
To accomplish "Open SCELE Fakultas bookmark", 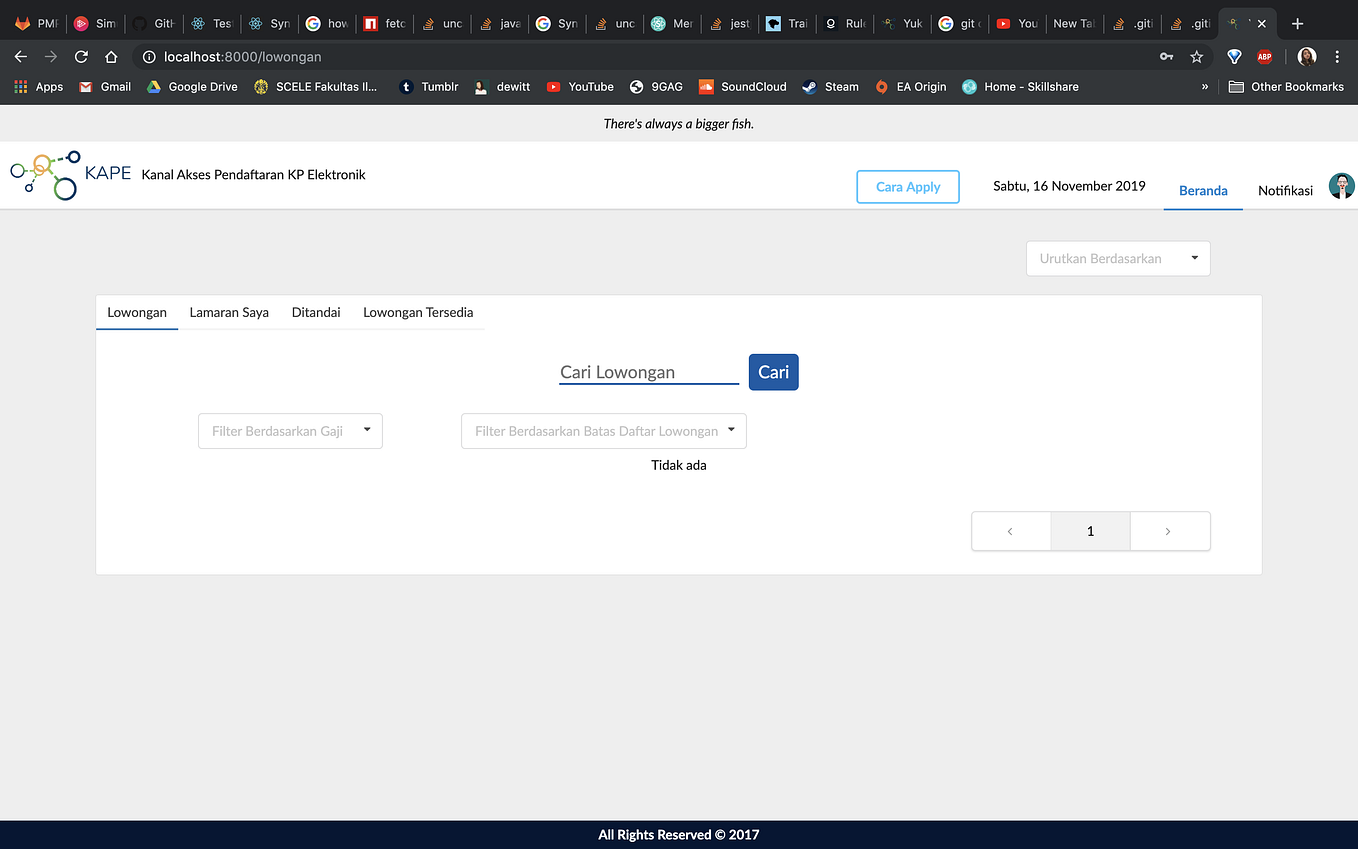I will (x=316, y=87).
